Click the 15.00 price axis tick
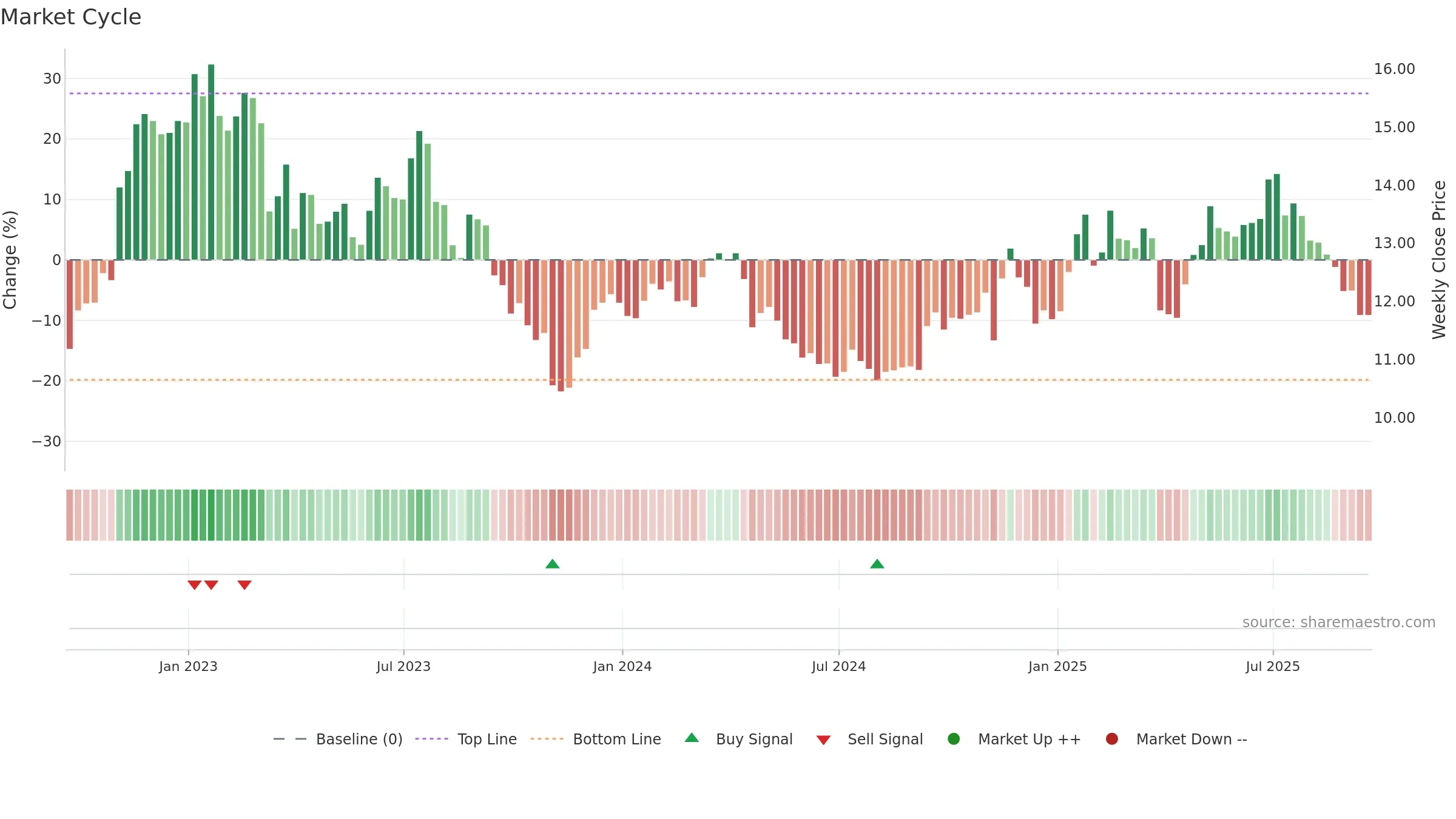Screen dimensions: 1456x819 [1394, 127]
